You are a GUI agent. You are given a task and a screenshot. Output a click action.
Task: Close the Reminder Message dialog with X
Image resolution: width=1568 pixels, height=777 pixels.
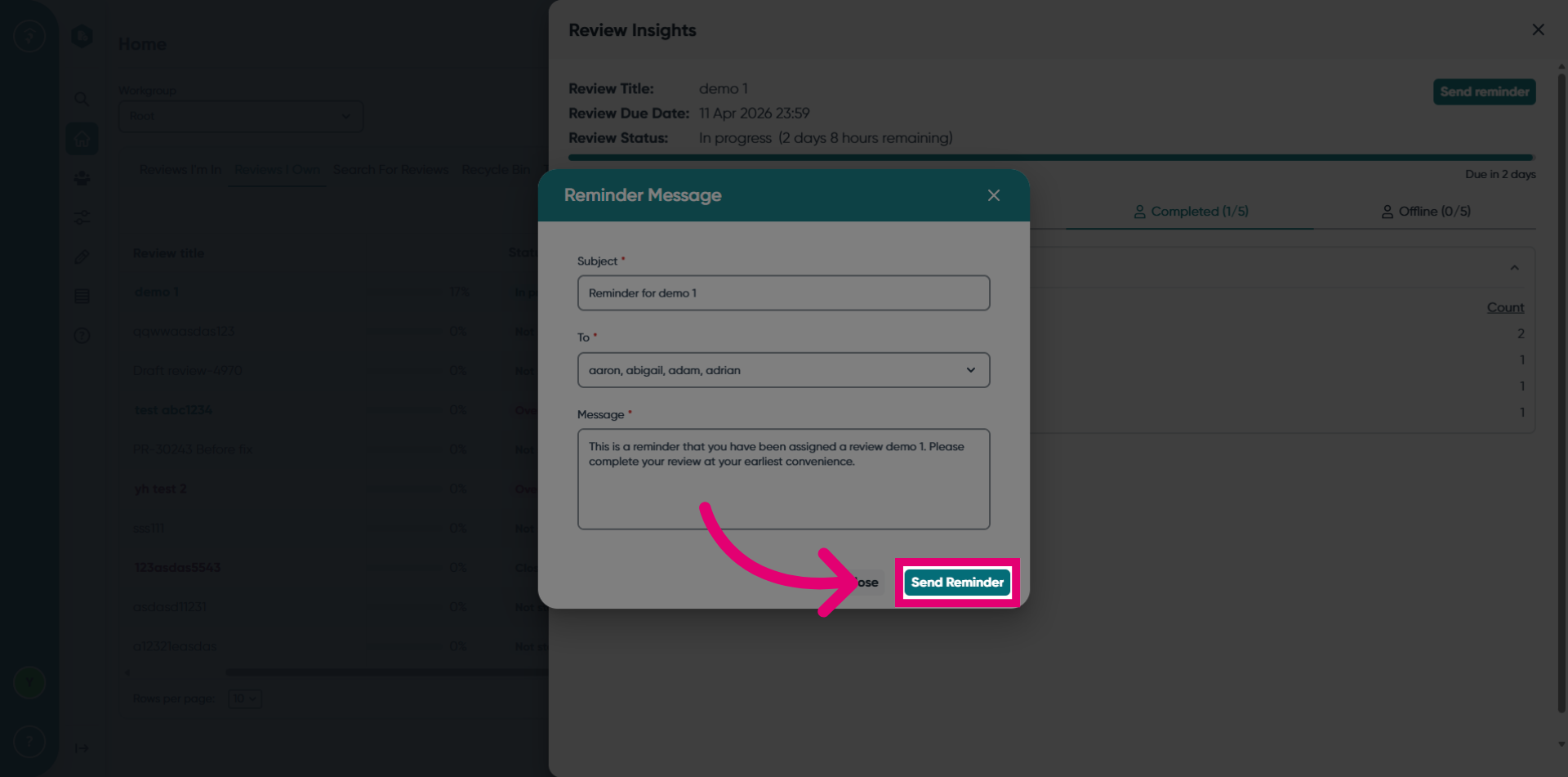point(993,195)
